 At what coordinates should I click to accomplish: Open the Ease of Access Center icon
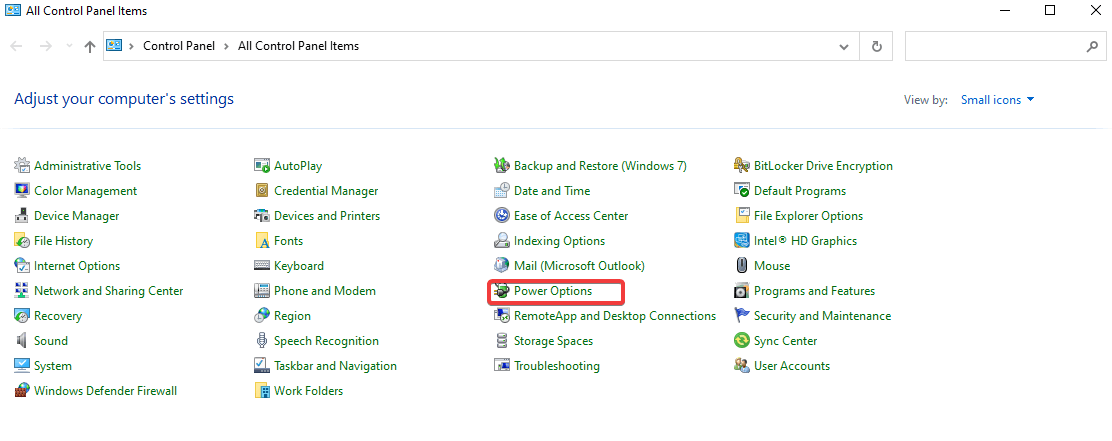coord(502,216)
